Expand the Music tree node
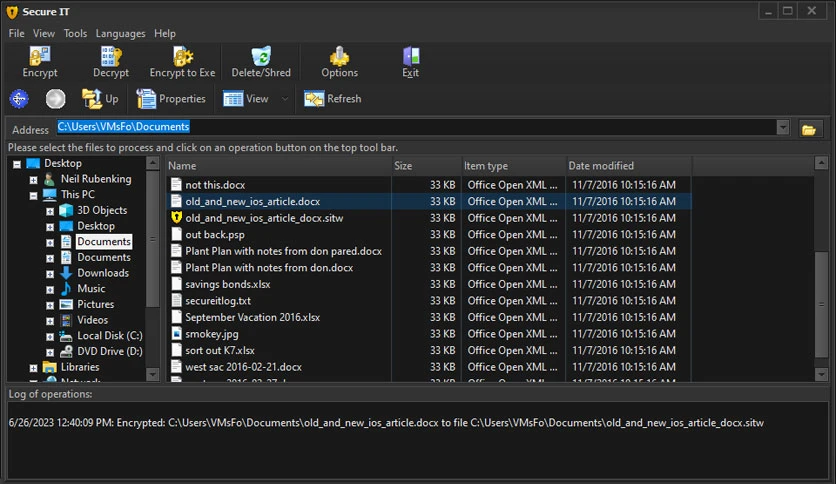 (50, 290)
